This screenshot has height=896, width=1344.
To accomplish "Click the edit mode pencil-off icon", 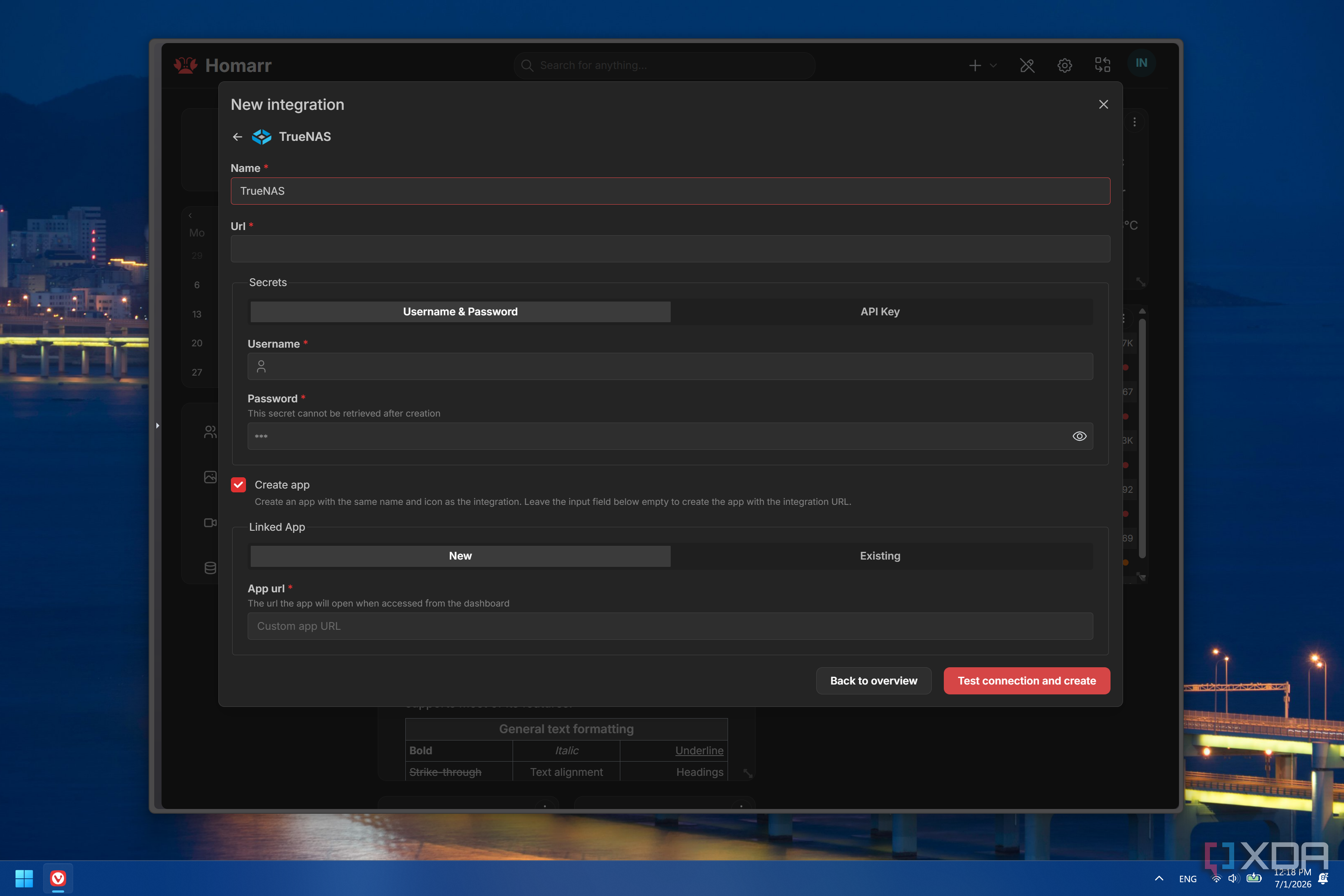I will point(1027,65).
